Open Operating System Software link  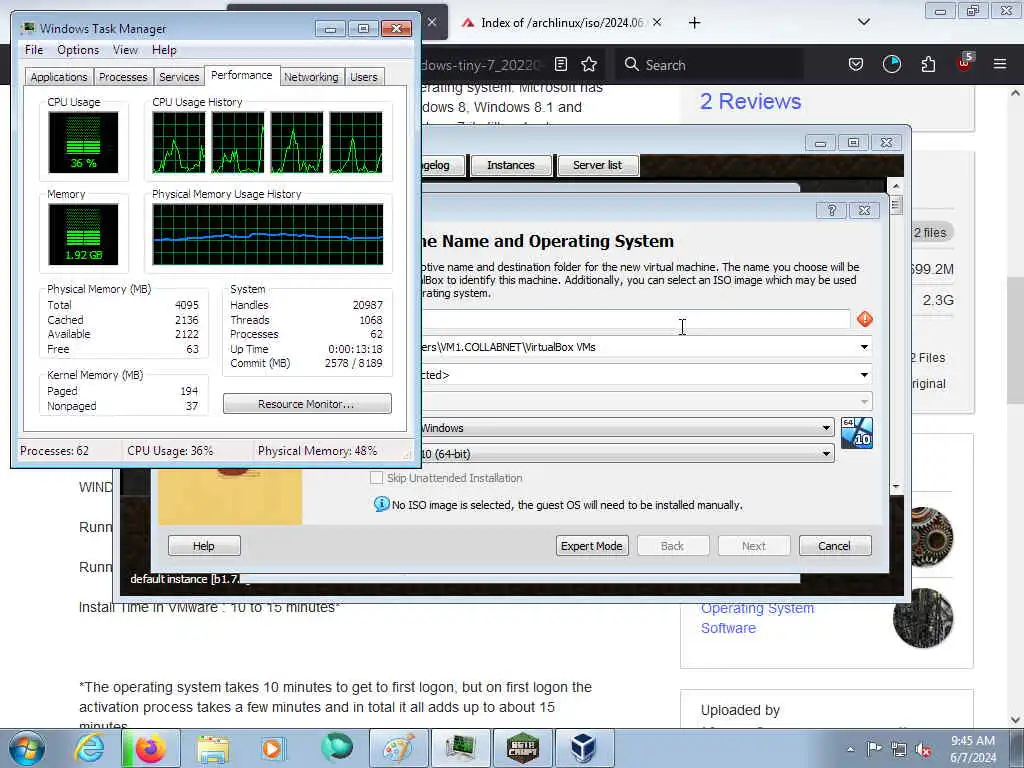point(758,618)
